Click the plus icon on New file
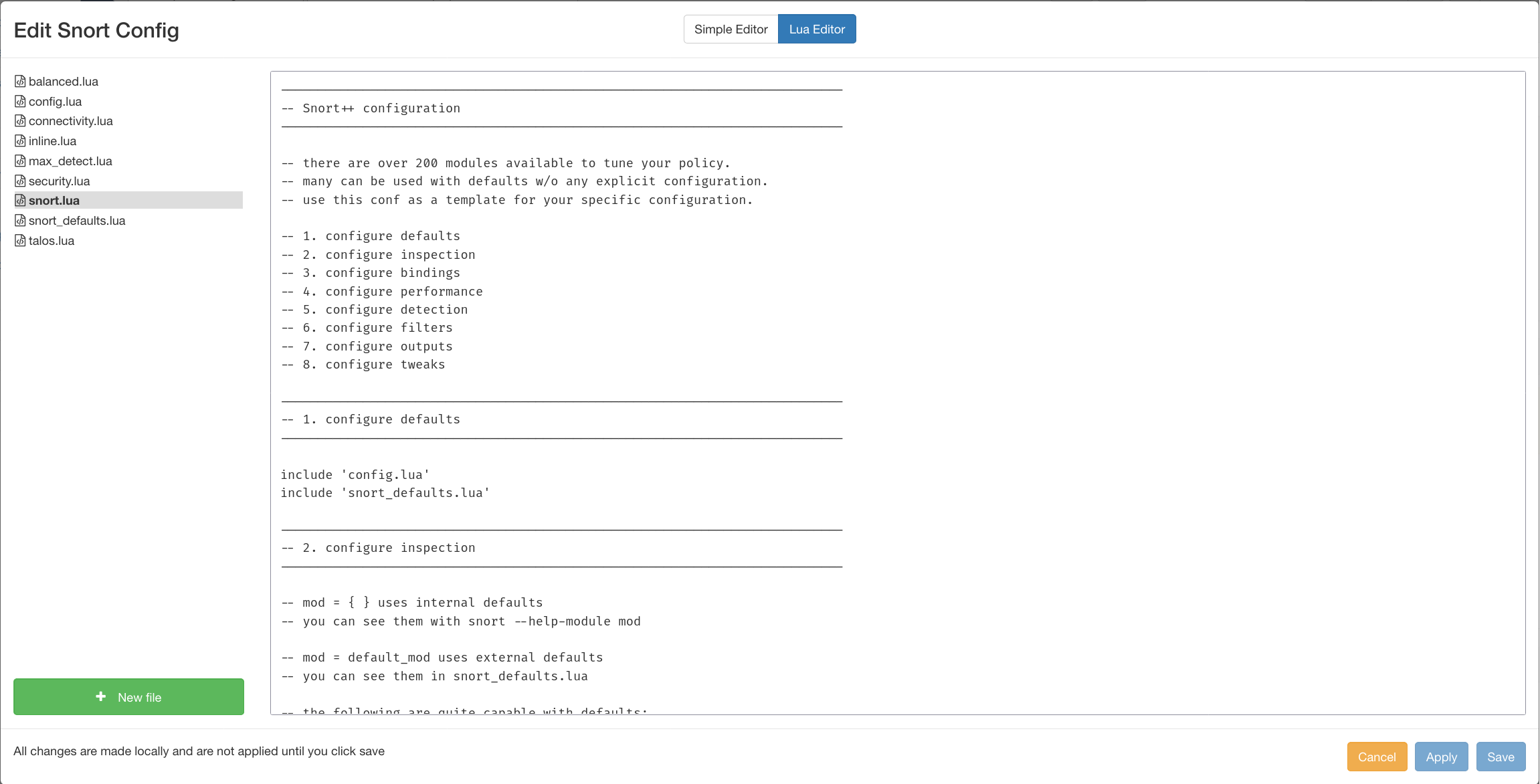Image resolution: width=1540 pixels, height=784 pixels. tap(101, 696)
